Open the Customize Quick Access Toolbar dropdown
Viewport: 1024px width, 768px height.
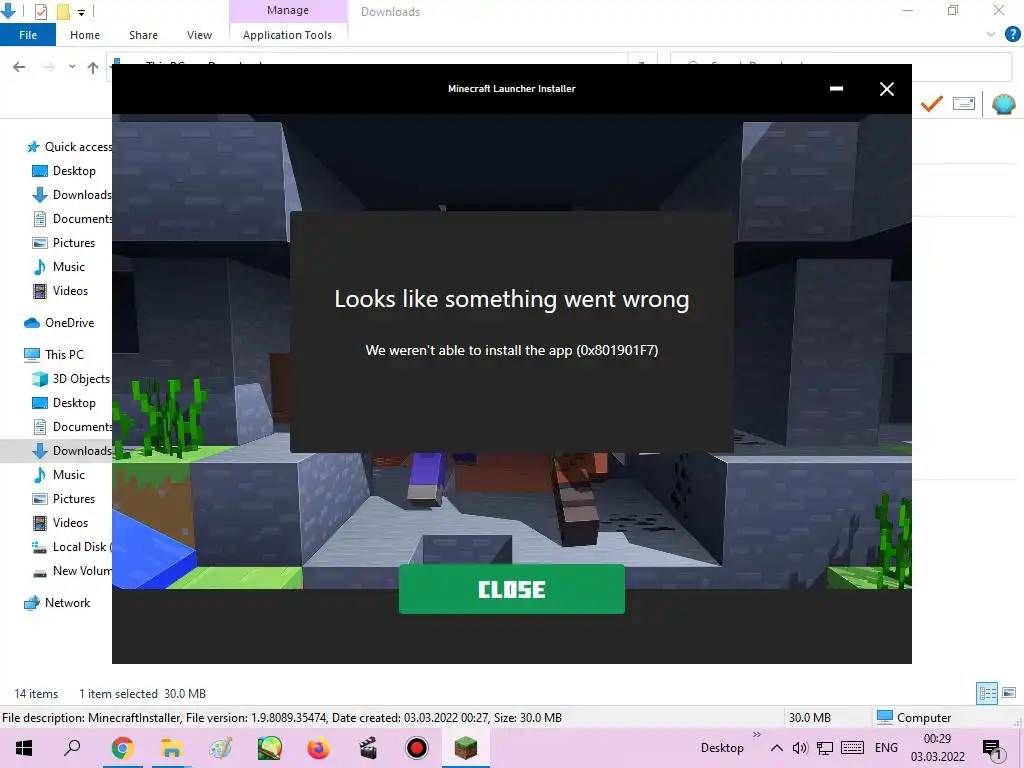81,12
